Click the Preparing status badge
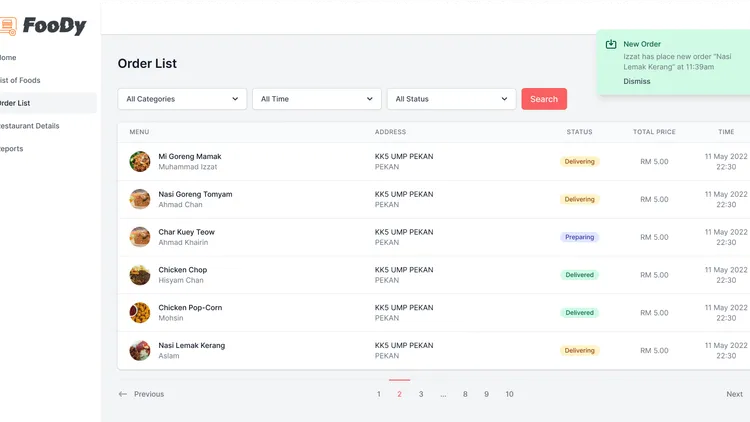Image resolution: width=750 pixels, height=422 pixels. click(x=579, y=237)
